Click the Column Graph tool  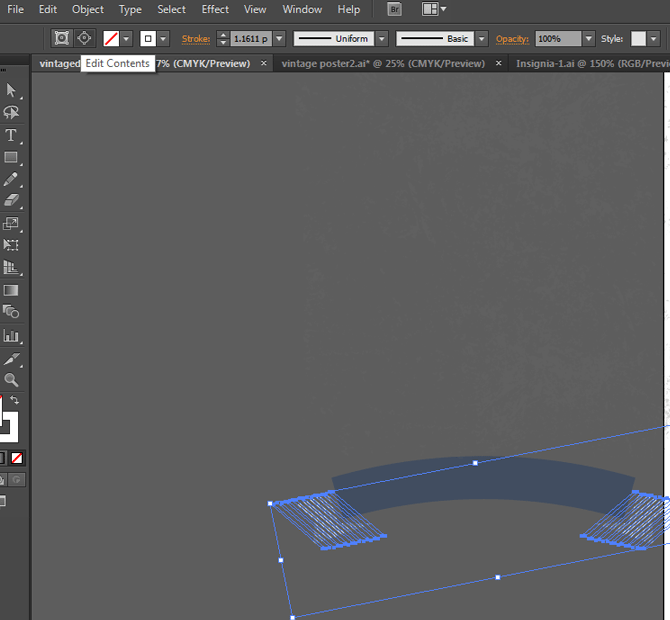[x=12, y=336]
